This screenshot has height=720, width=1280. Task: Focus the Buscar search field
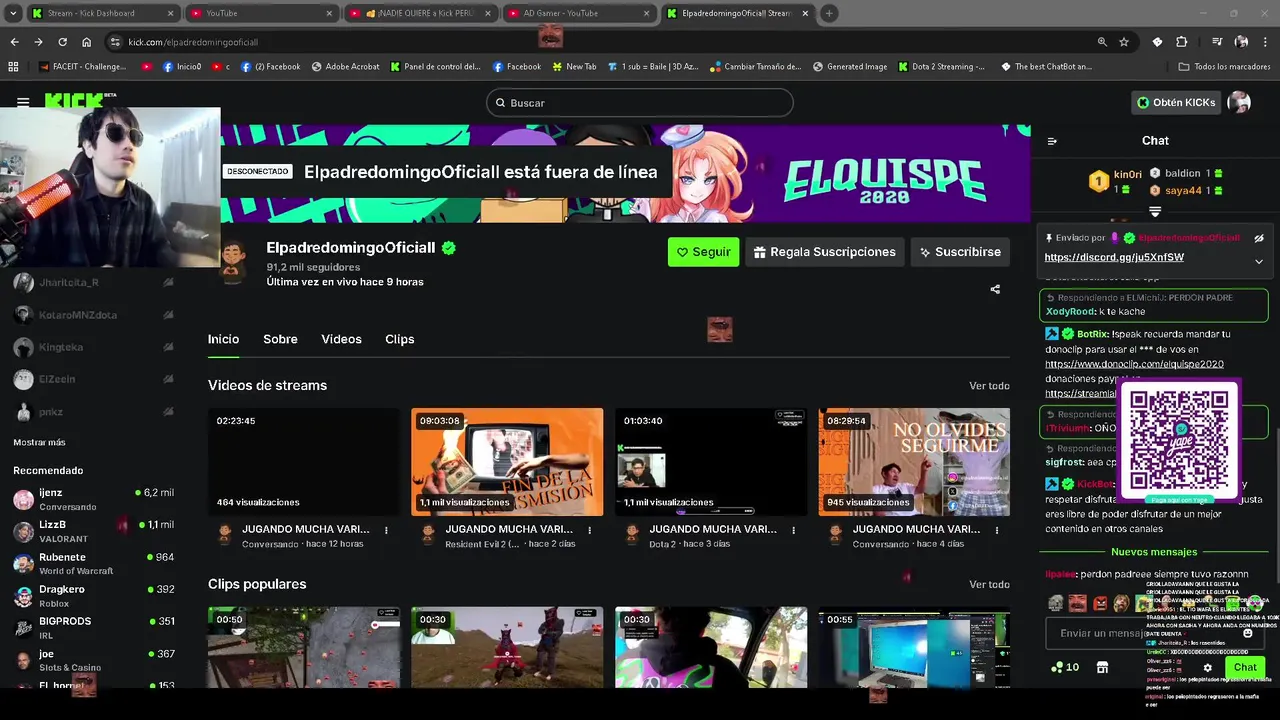pos(640,103)
